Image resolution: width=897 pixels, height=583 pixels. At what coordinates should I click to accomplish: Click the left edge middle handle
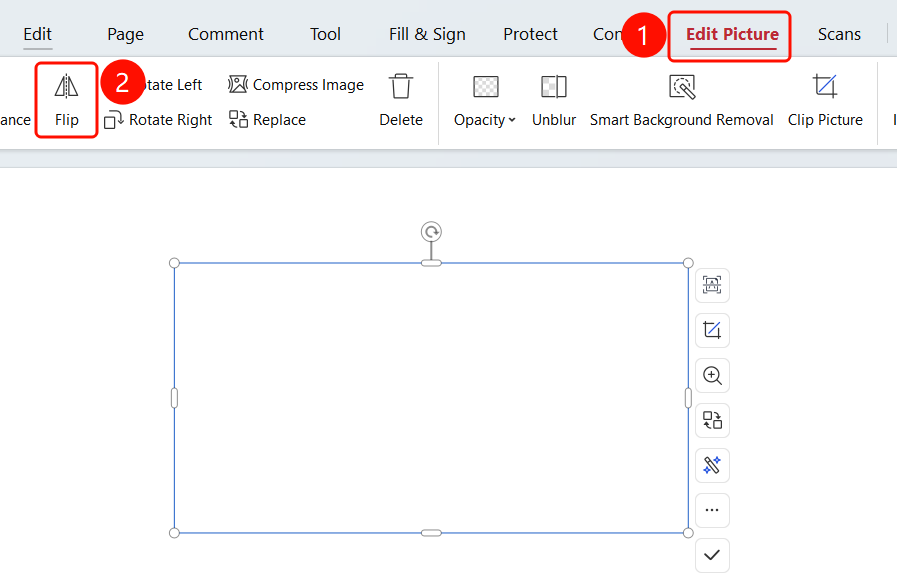pyautogui.click(x=174, y=398)
